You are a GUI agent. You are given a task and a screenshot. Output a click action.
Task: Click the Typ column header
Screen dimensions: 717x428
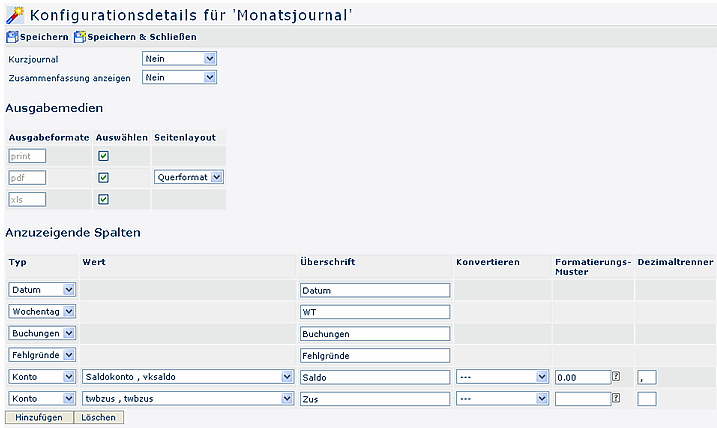pyautogui.click(x=17, y=262)
